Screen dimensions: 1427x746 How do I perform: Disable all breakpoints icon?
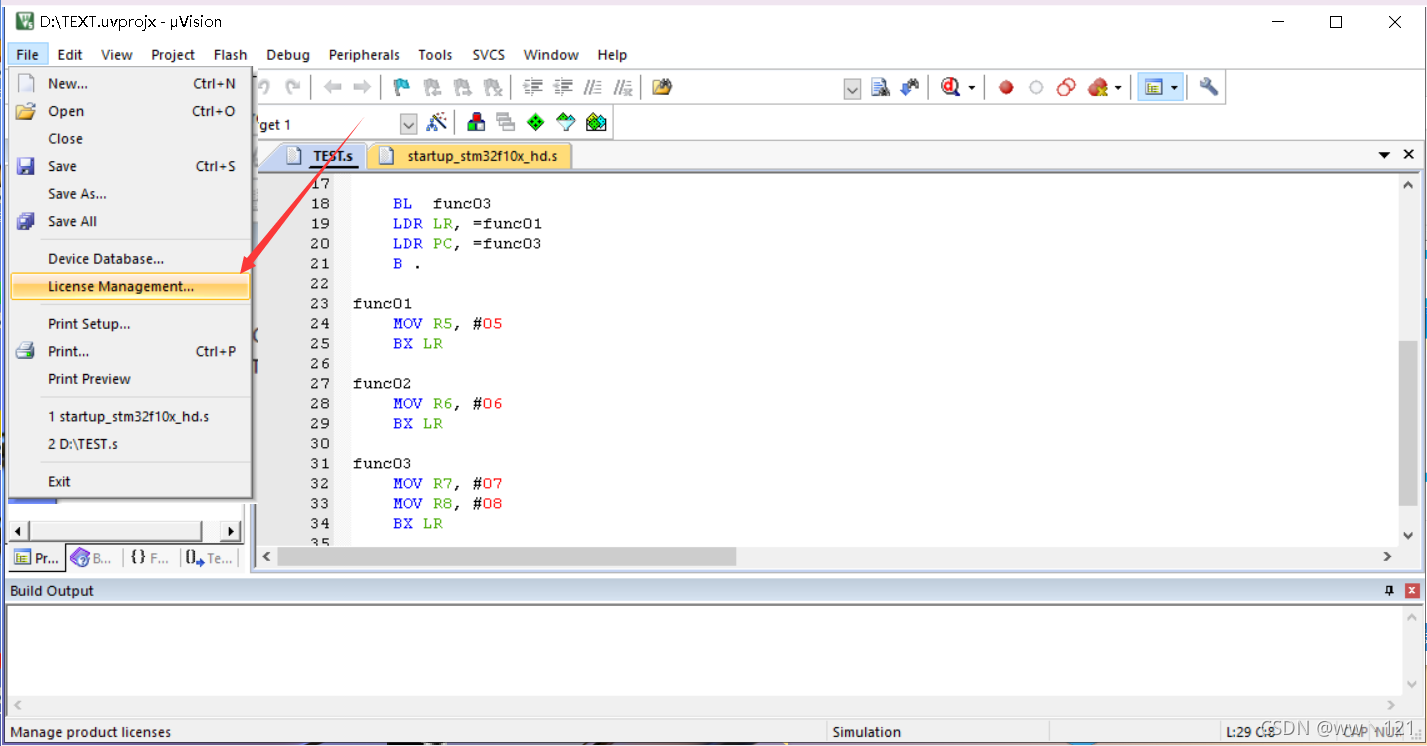pyautogui.click(x=1066, y=88)
